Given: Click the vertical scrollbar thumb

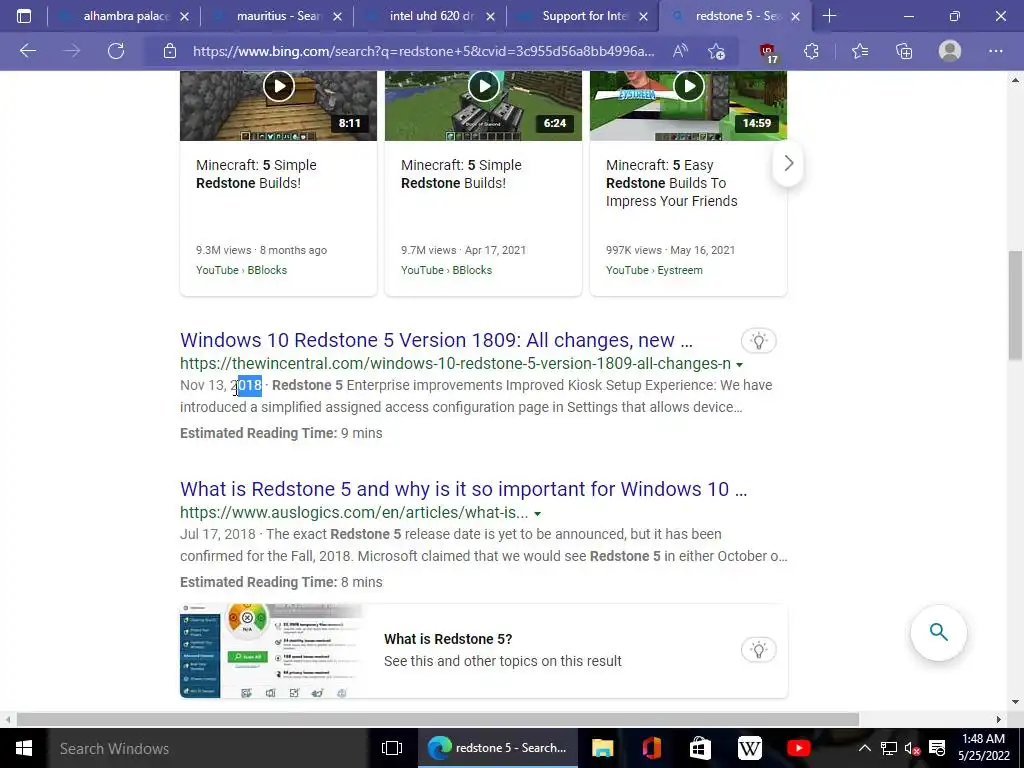Looking at the screenshot, I should pyautogui.click(x=1016, y=305).
